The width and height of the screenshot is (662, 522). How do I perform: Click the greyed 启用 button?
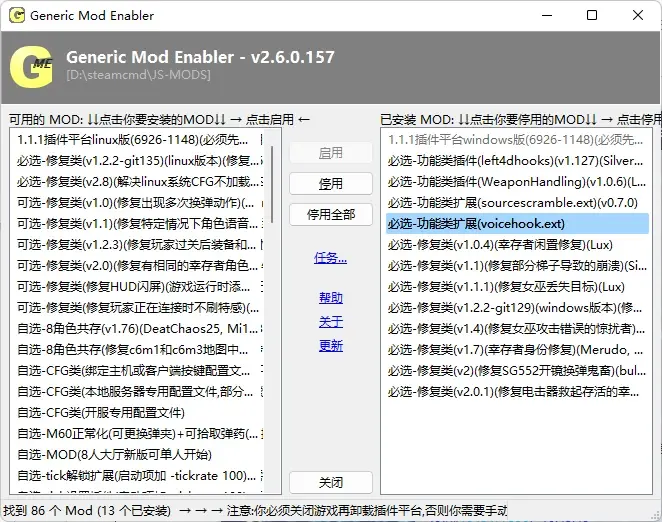pyautogui.click(x=331, y=152)
